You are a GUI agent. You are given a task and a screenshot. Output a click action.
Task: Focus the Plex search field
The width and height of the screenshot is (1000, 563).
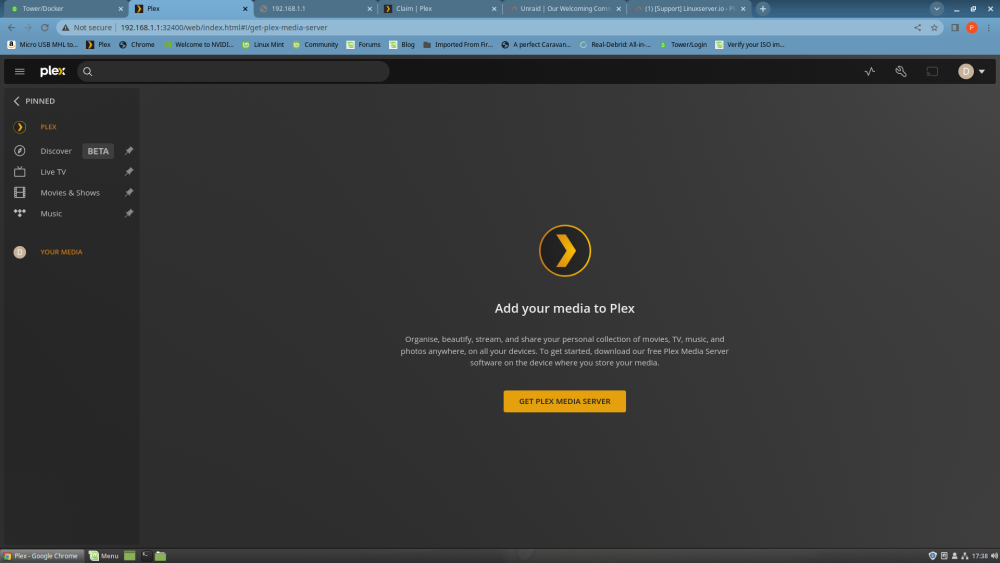[x=233, y=71]
